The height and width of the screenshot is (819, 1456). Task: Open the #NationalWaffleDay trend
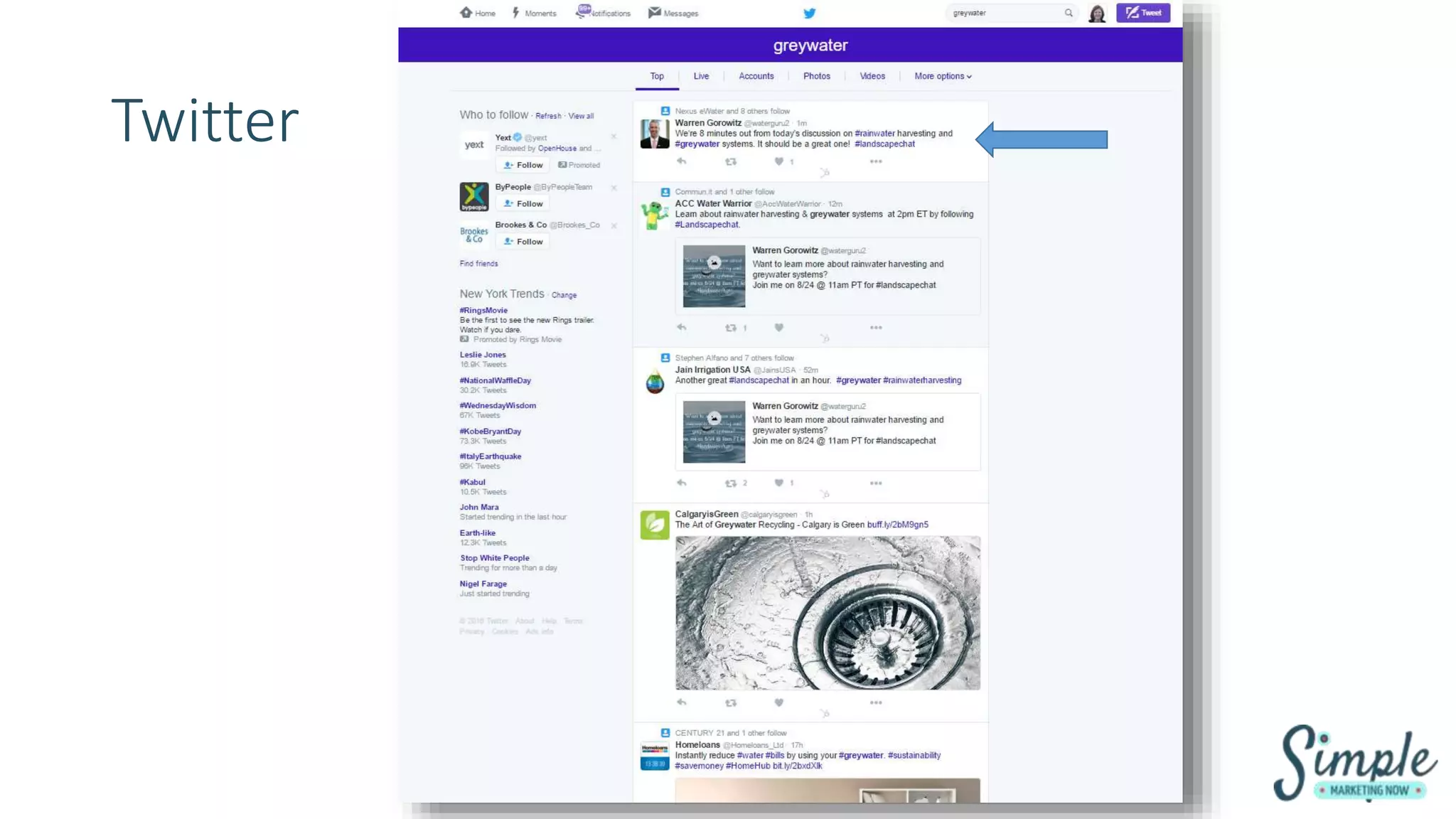[x=495, y=380]
